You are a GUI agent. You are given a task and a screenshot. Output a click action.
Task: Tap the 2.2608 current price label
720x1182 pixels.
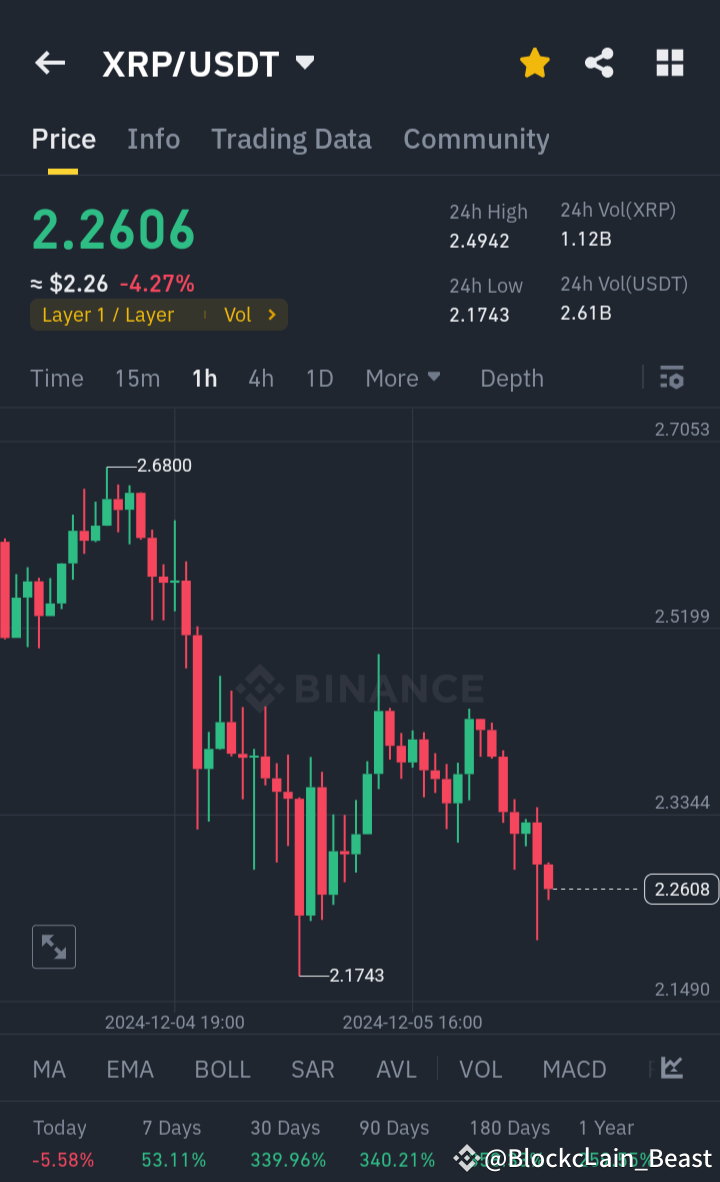point(681,889)
